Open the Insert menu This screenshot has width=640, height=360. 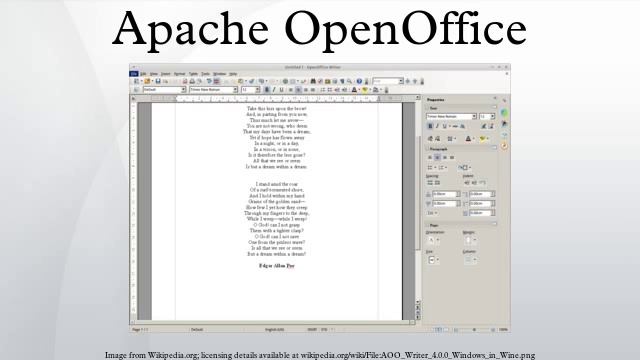pyautogui.click(x=165, y=74)
